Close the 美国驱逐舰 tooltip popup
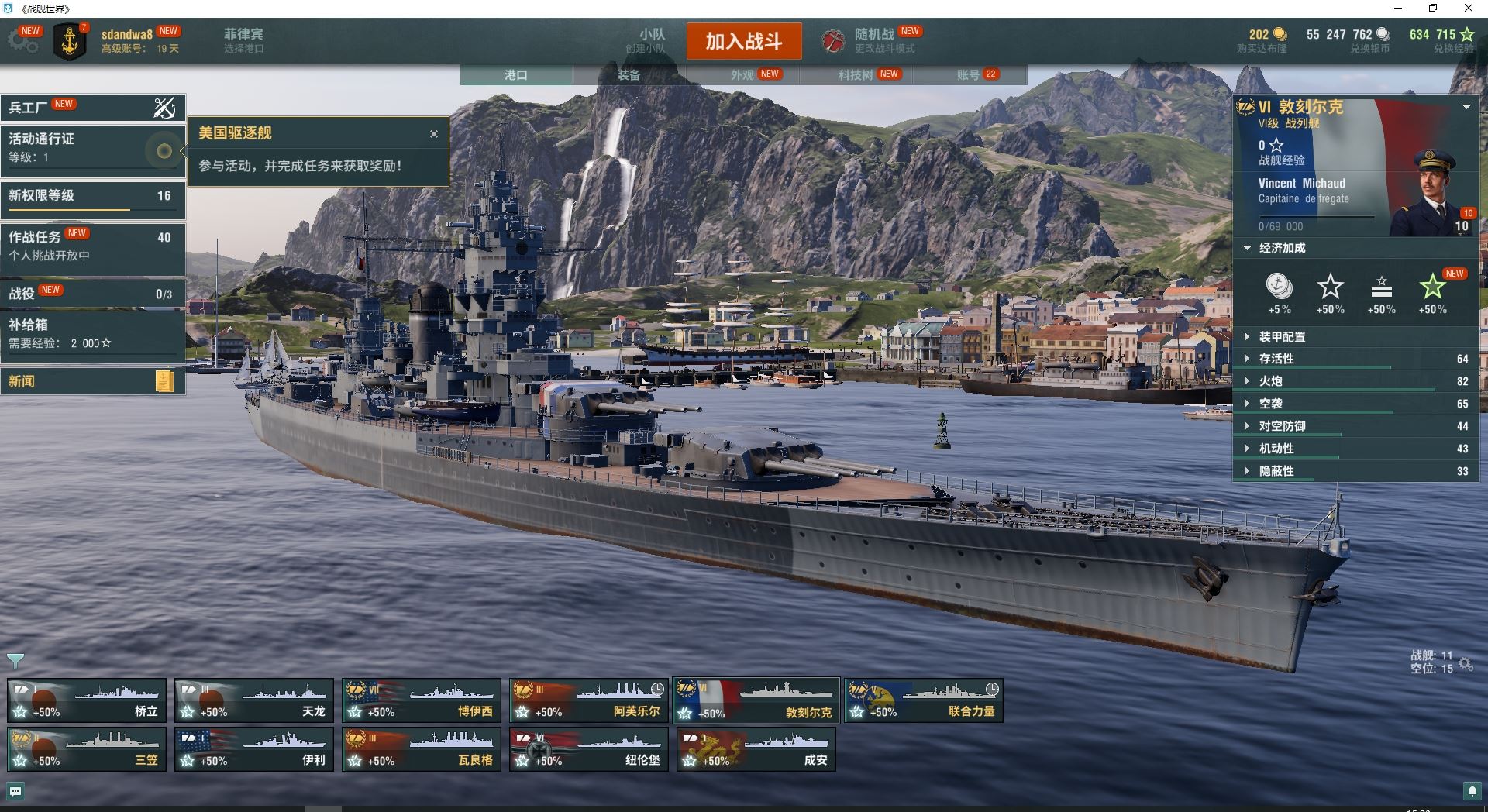This screenshot has width=1488, height=812. click(x=434, y=134)
